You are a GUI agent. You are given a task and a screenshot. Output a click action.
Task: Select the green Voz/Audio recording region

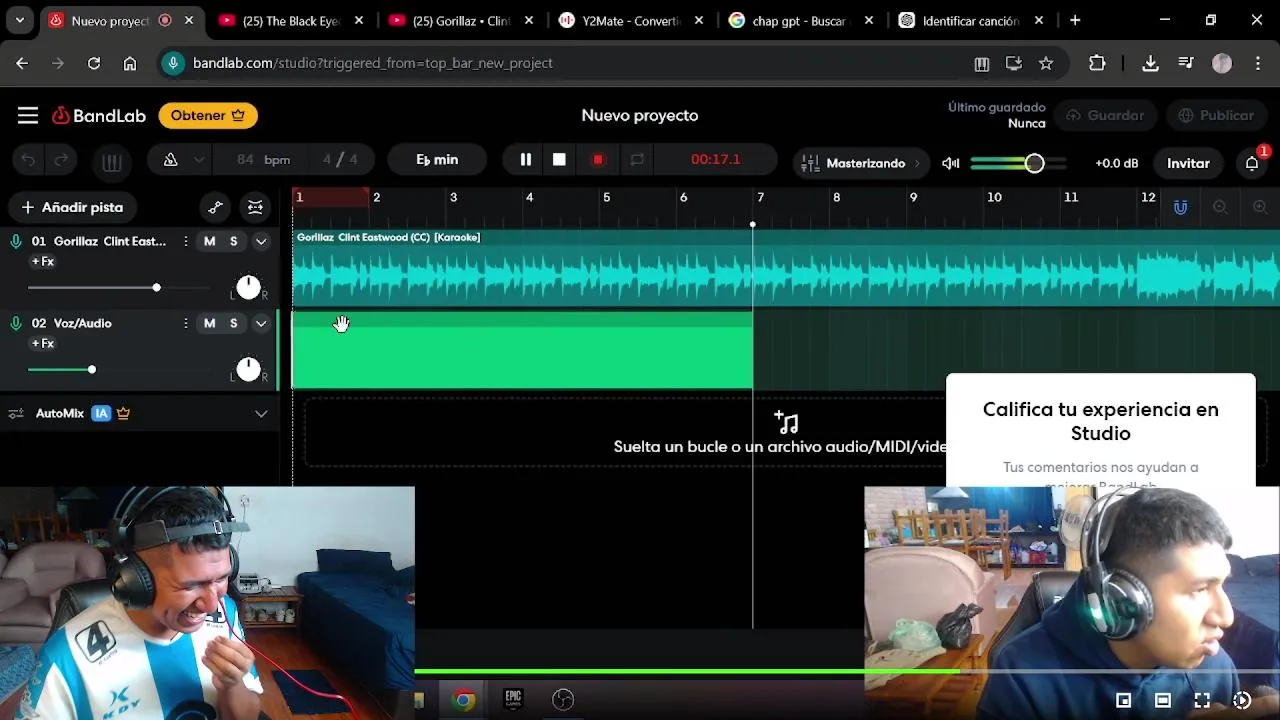click(x=522, y=350)
